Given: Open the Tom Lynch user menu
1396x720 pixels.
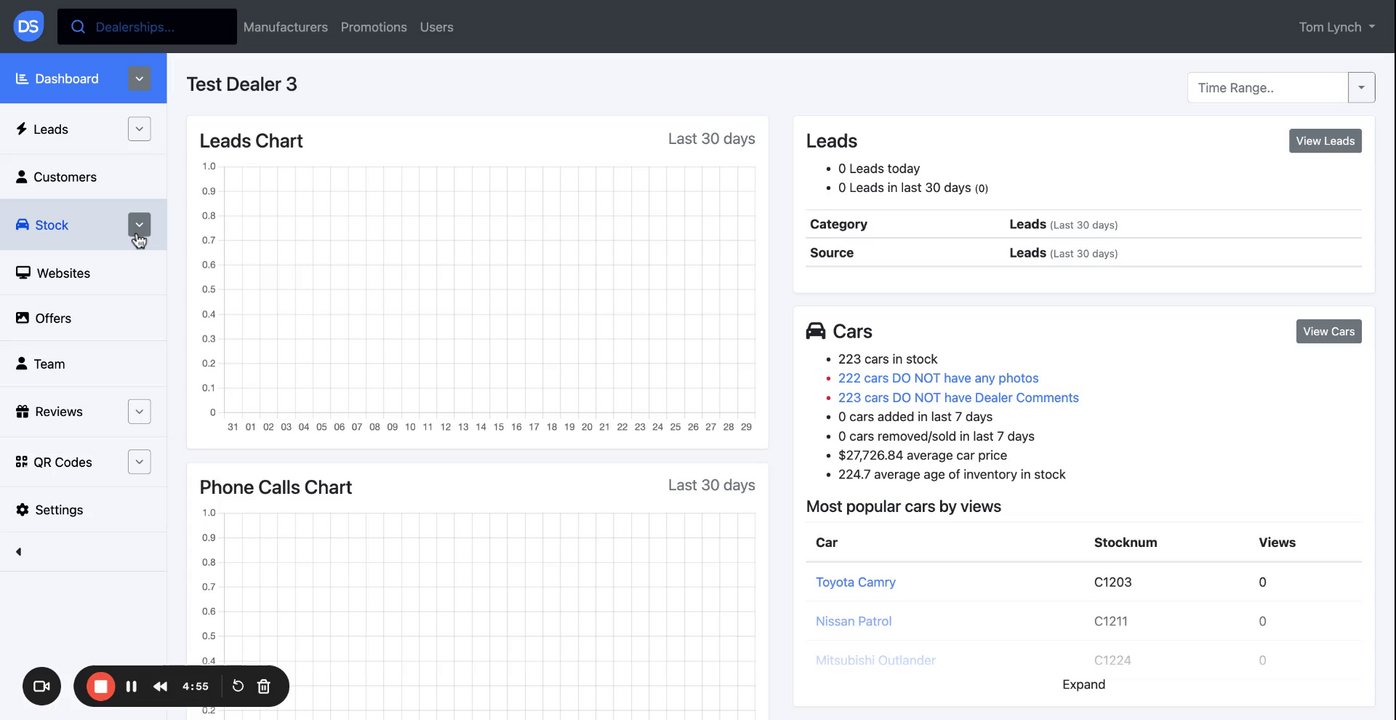Looking at the screenshot, I should click(1337, 27).
